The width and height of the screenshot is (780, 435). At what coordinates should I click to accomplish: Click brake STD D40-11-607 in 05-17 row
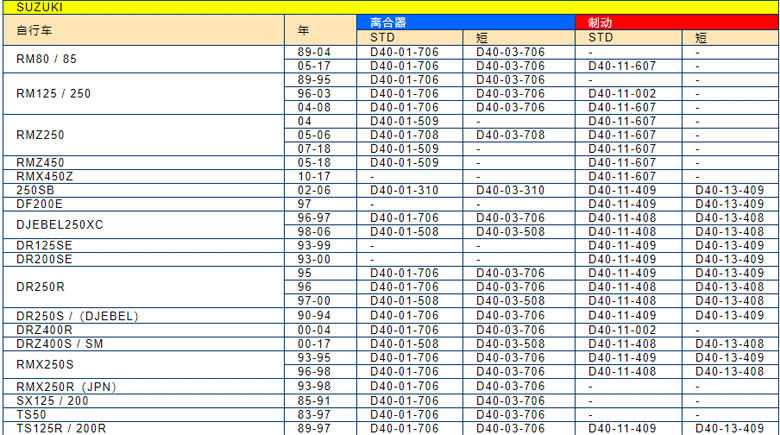point(622,66)
